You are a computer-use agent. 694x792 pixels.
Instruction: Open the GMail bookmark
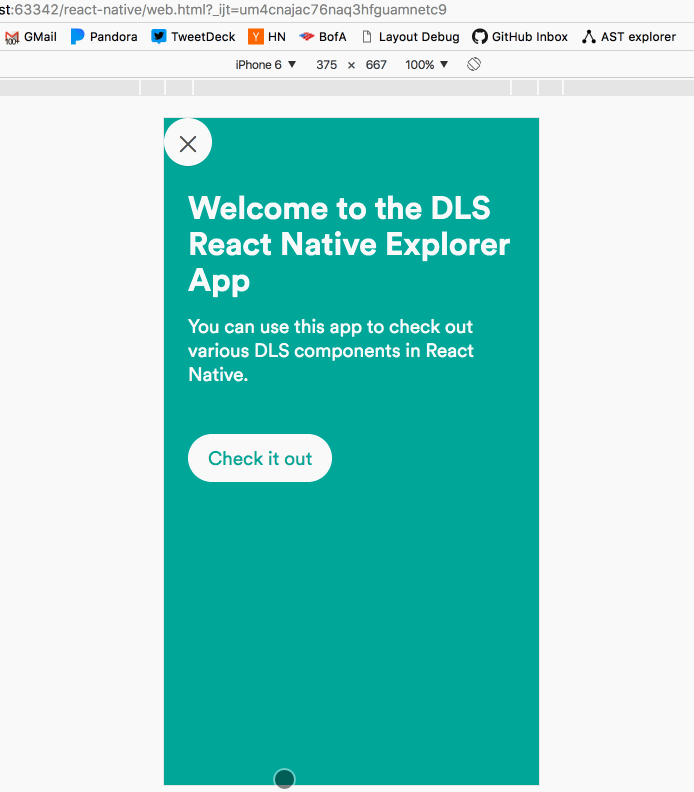click(31, 37)
